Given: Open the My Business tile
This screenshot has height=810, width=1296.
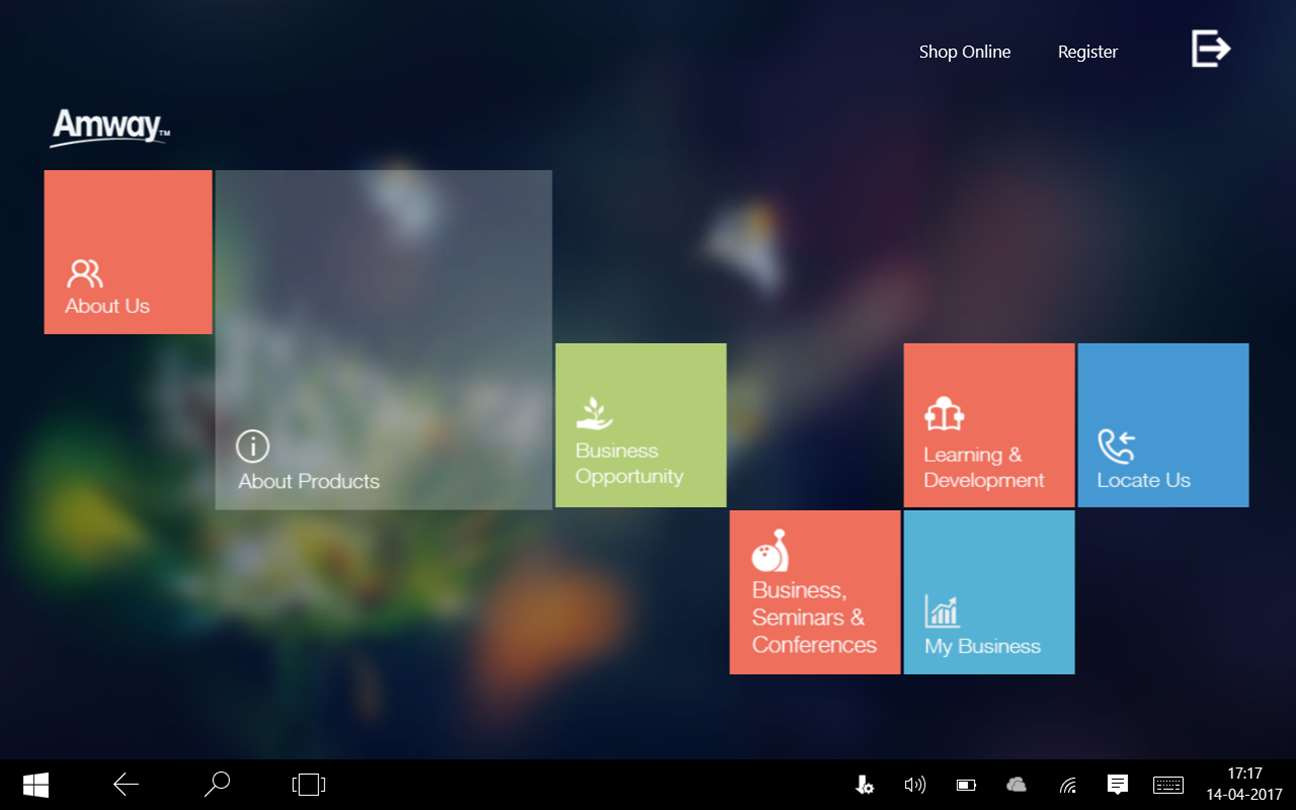Looking at the screenshot, I should click(x=989, y=592).
